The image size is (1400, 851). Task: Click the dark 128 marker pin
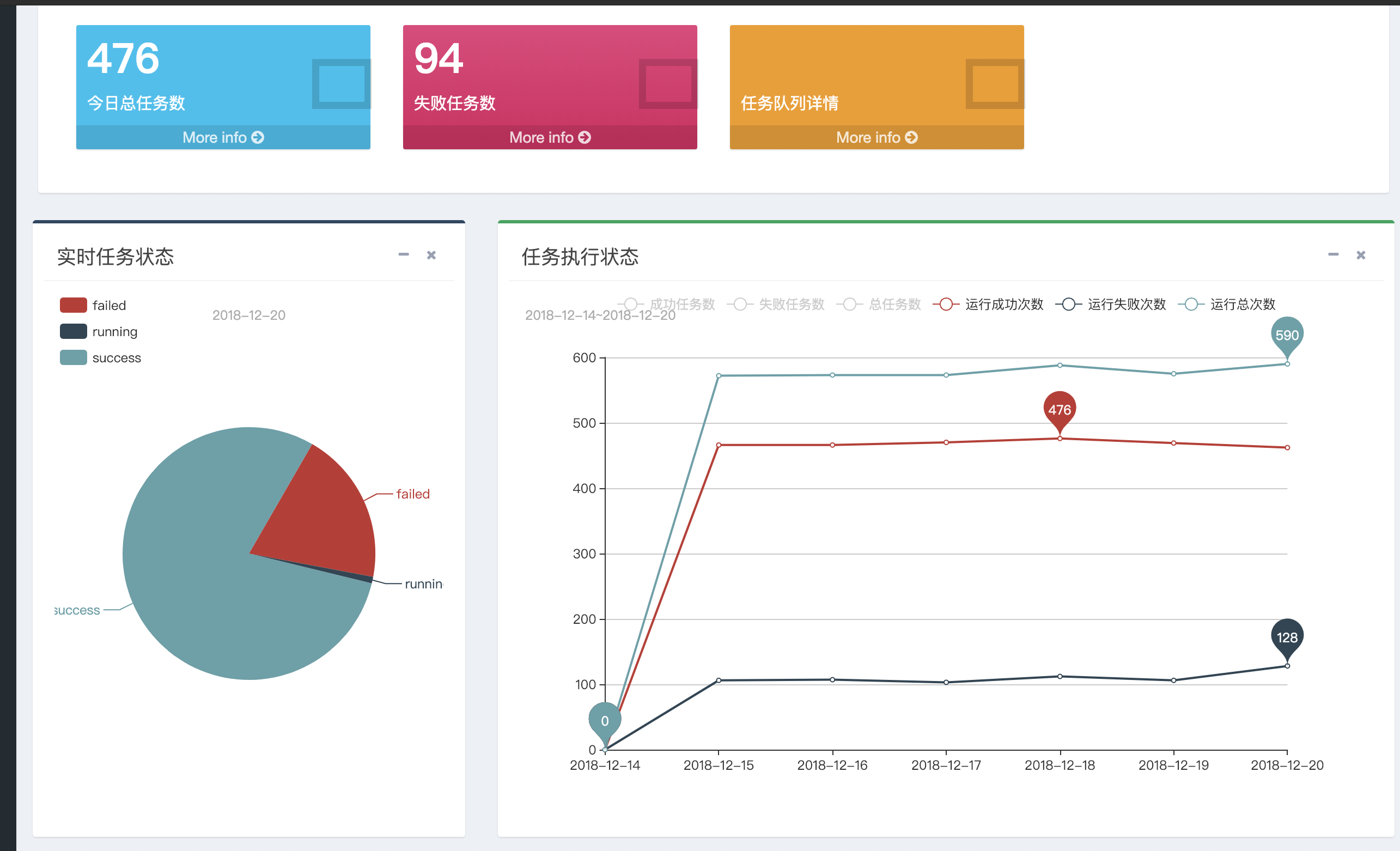point(1286,637)
